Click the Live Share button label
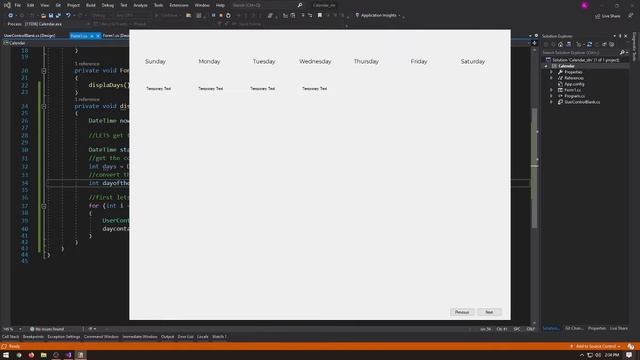This screenshot has height=360, width=640. 611,16
